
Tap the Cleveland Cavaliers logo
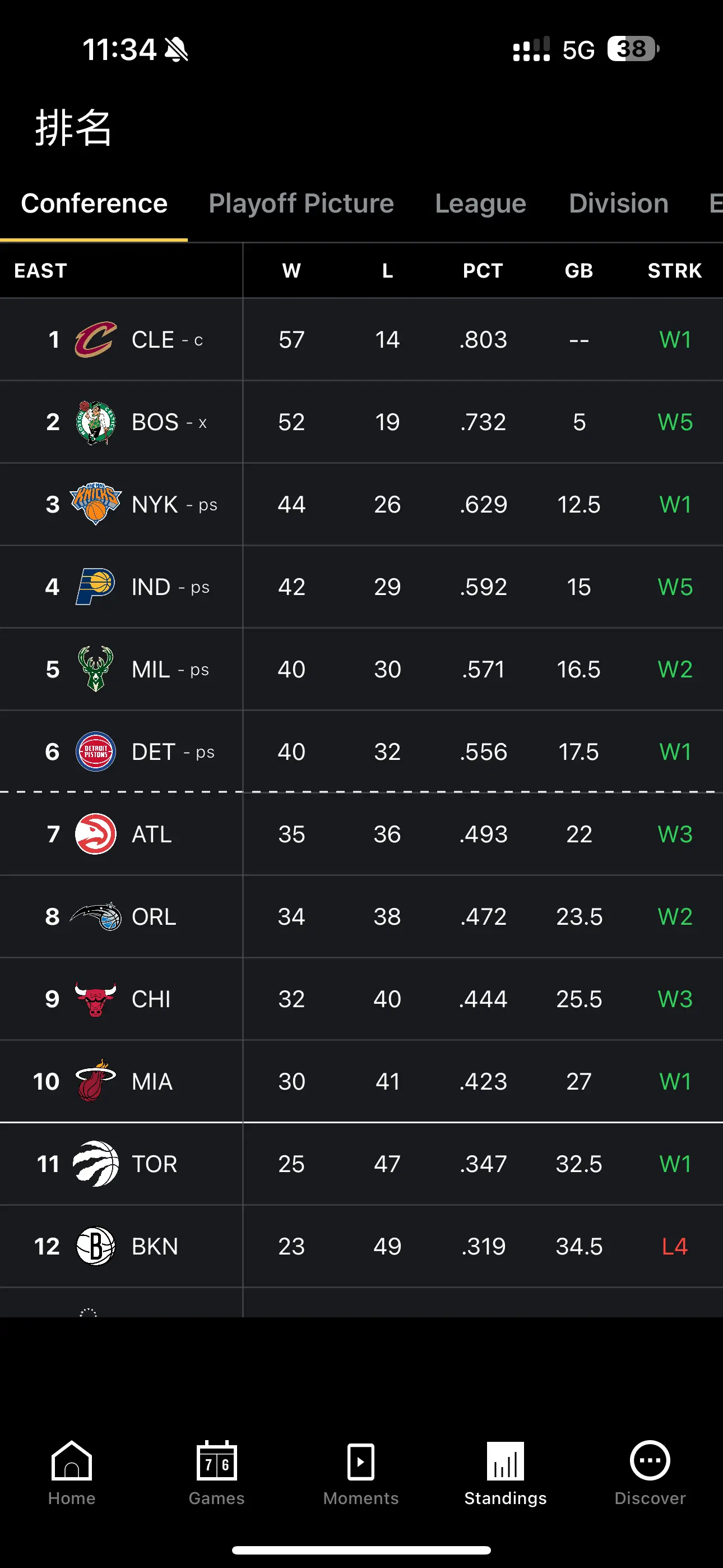(95, 340)
